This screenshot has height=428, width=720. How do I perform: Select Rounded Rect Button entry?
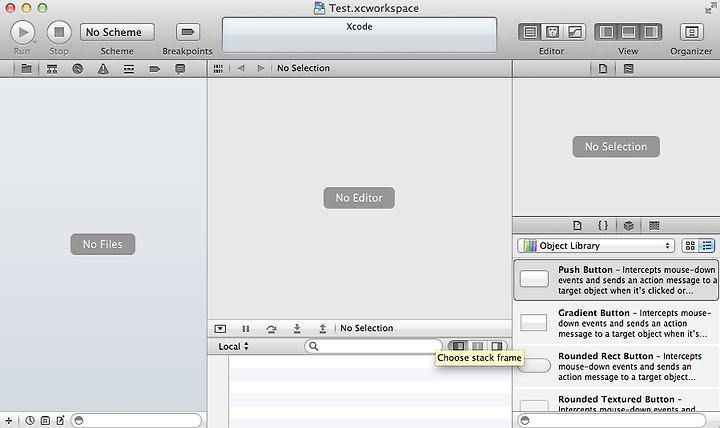point(616,366)
